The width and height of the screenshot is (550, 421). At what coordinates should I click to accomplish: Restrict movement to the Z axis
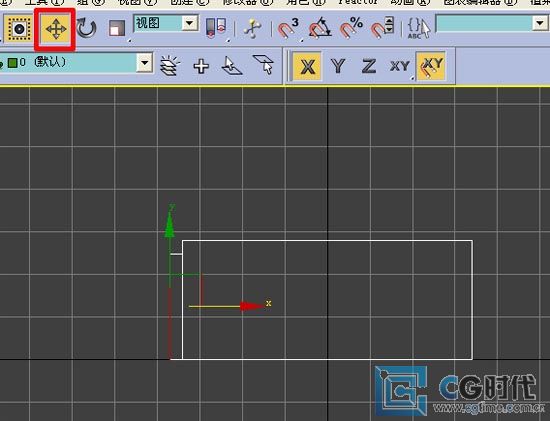[369, 66]
